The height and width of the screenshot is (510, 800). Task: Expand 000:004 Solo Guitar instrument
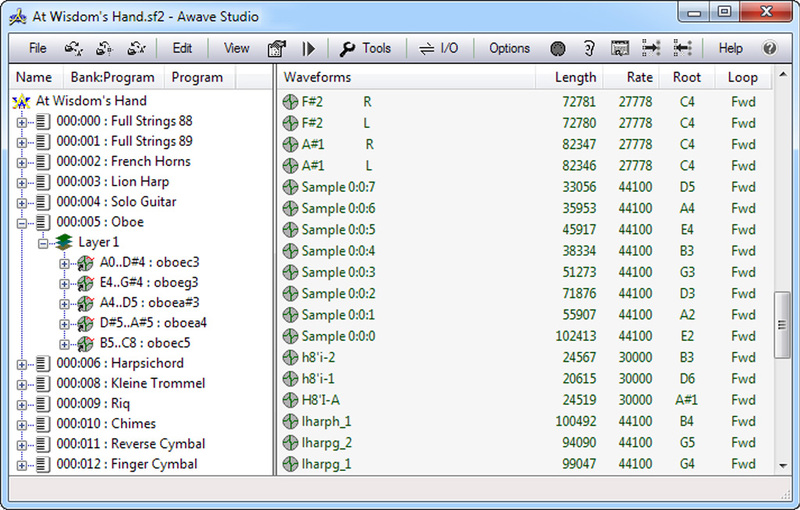coord(21,203)
